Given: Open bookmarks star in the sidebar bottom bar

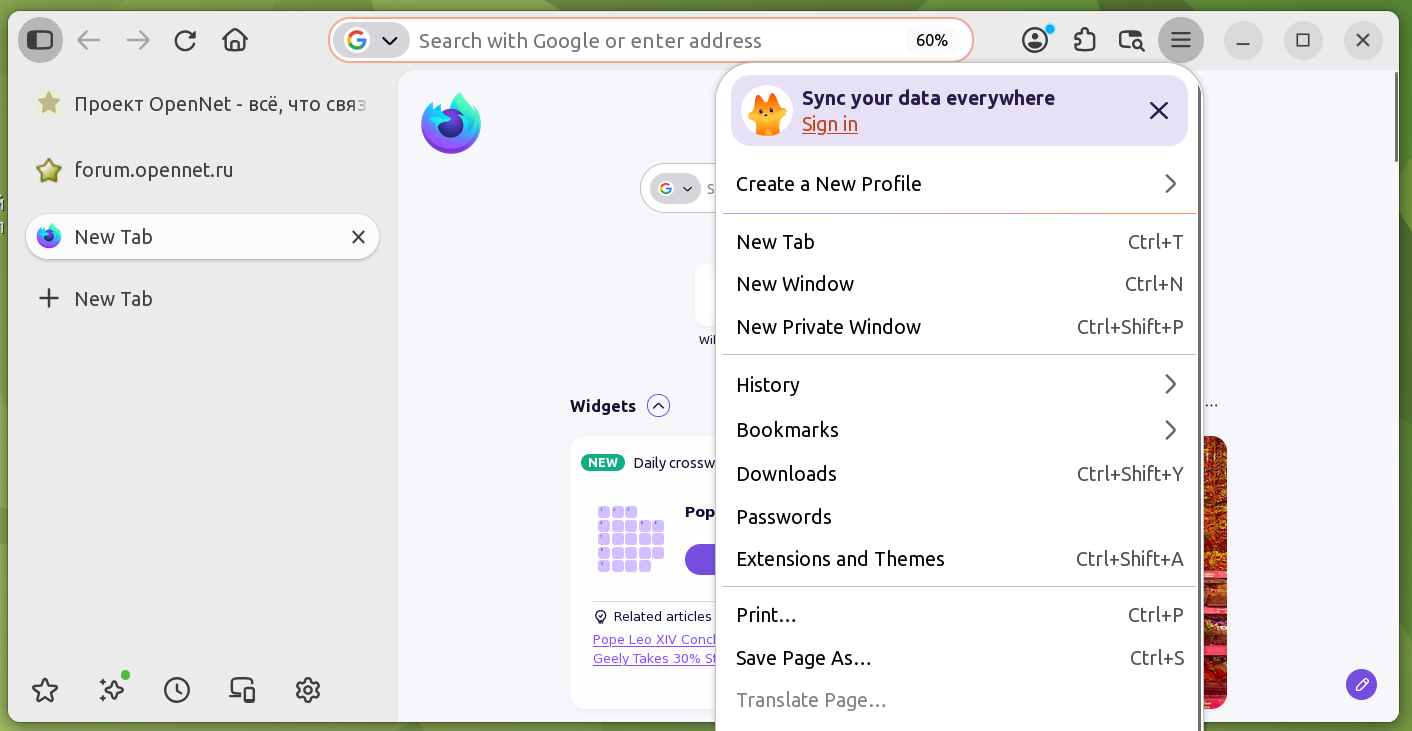Looking at the screenshot, I should [45, 690].
